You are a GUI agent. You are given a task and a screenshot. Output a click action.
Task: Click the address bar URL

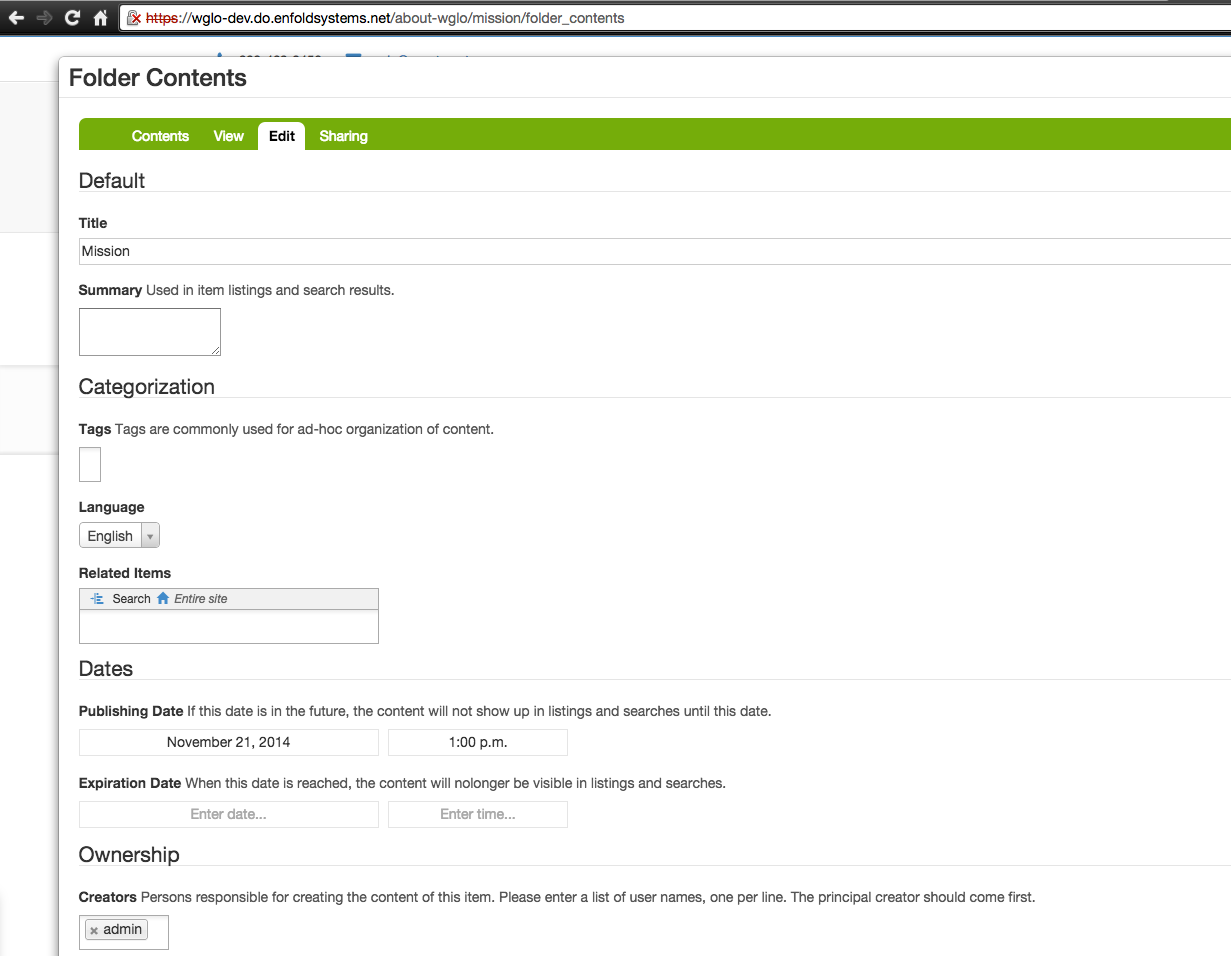(x=385, y=18)
